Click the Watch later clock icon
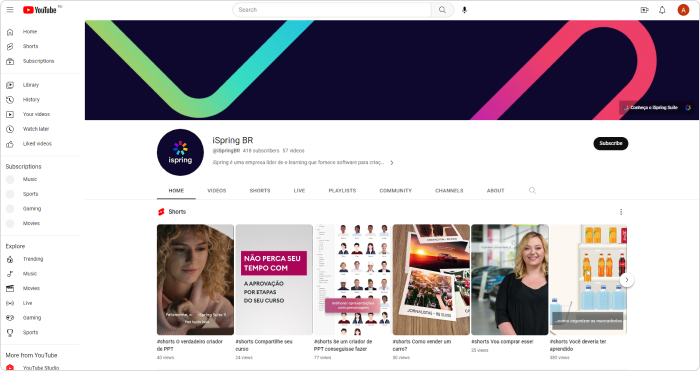This screenshot has width=700, height=371. click(10, 129)
